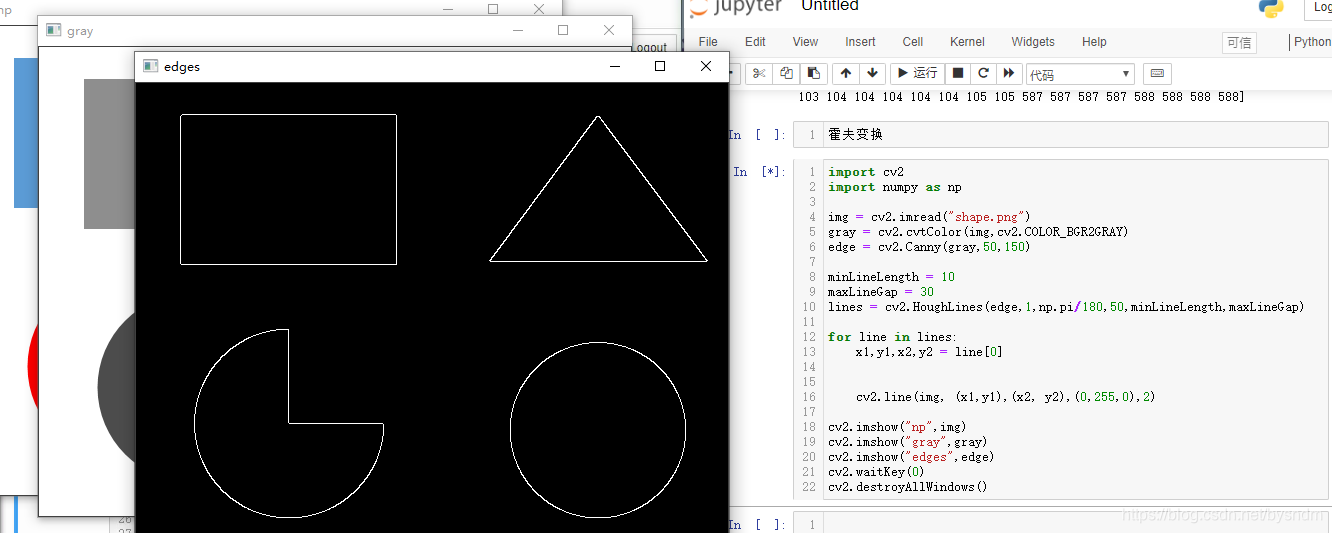Click the gray window title text
1332x533 pixels.
click(80, 31)
